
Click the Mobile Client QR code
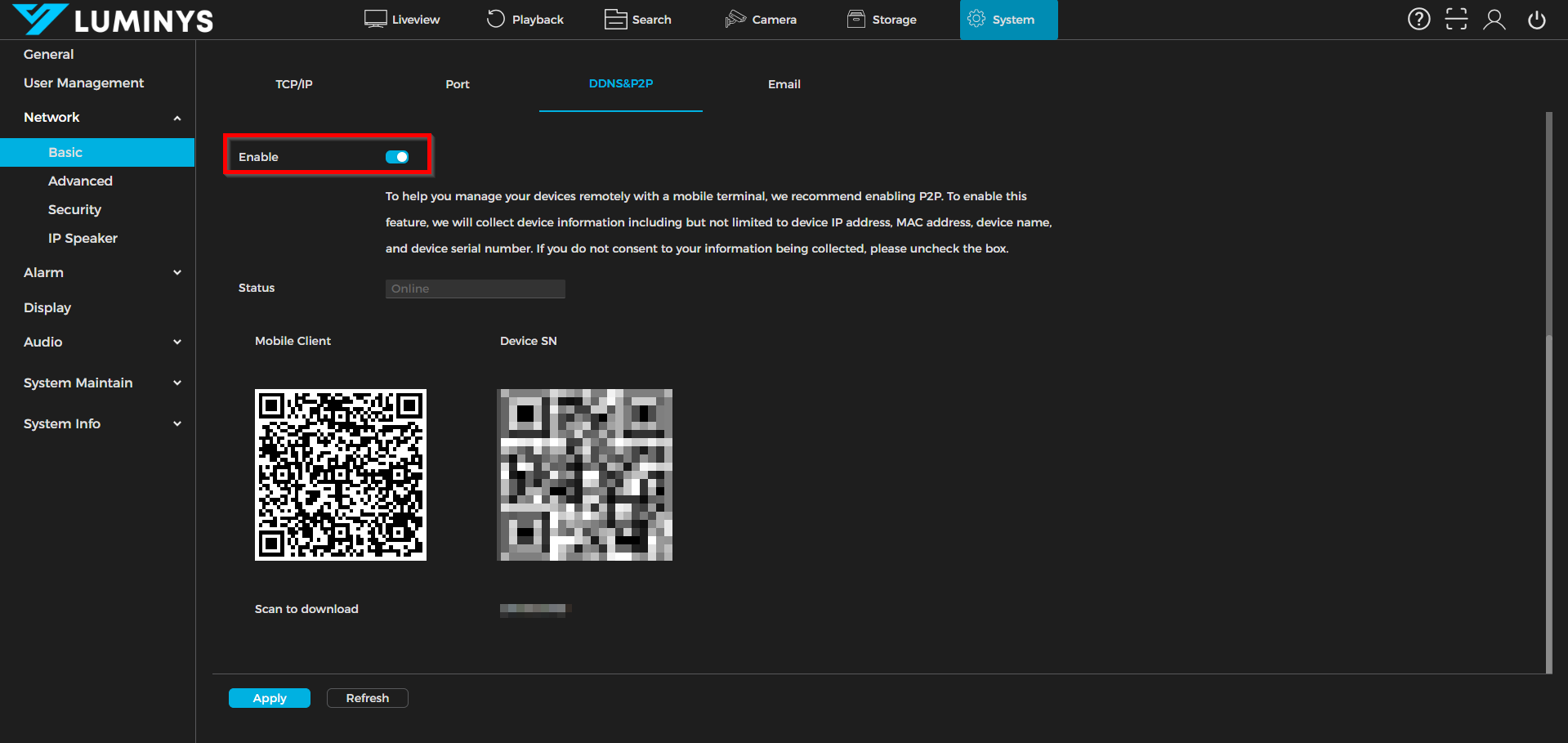coord(341,475)
